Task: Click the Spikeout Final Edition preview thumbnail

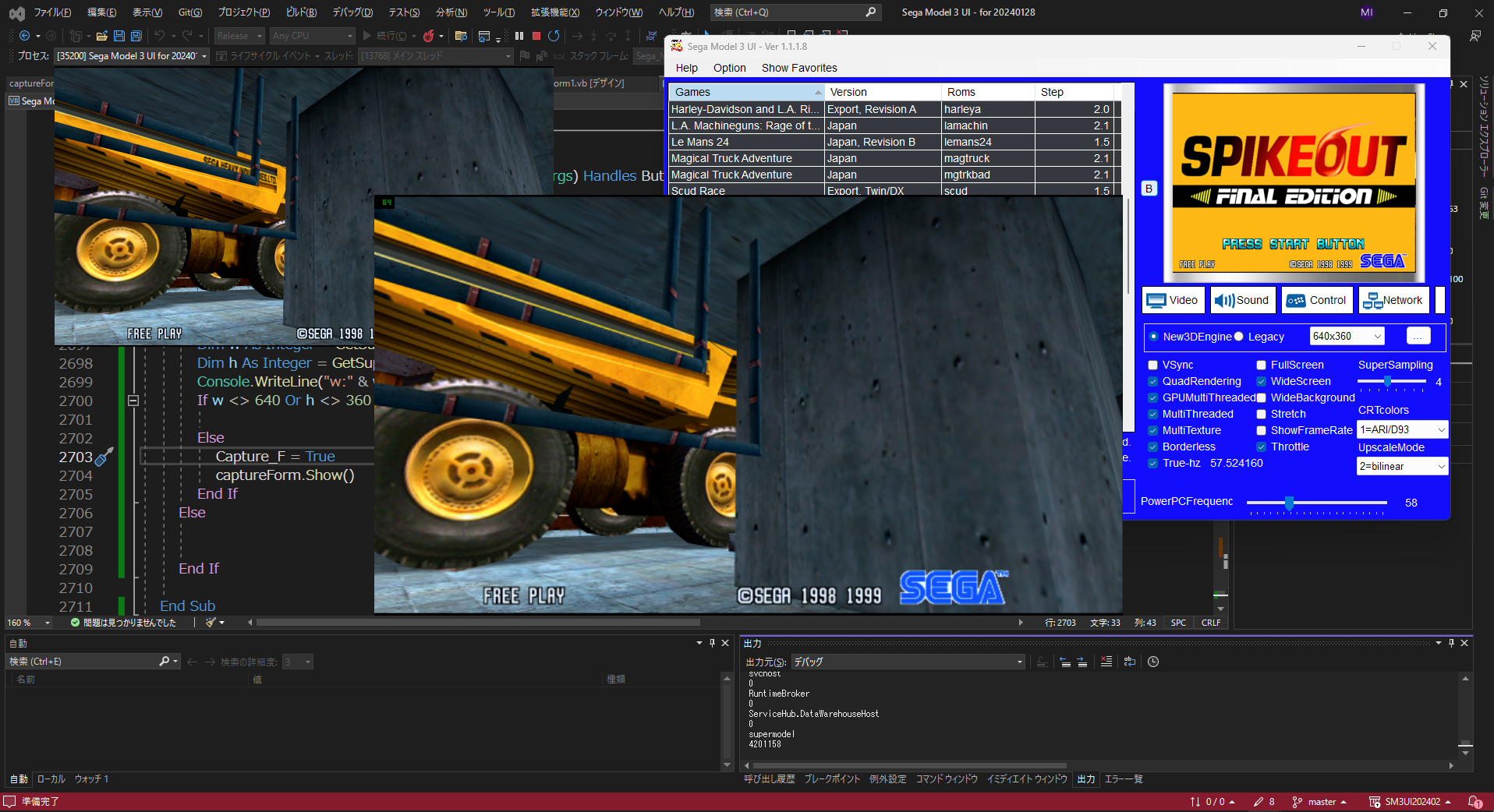Action: tap(1294, 182)
